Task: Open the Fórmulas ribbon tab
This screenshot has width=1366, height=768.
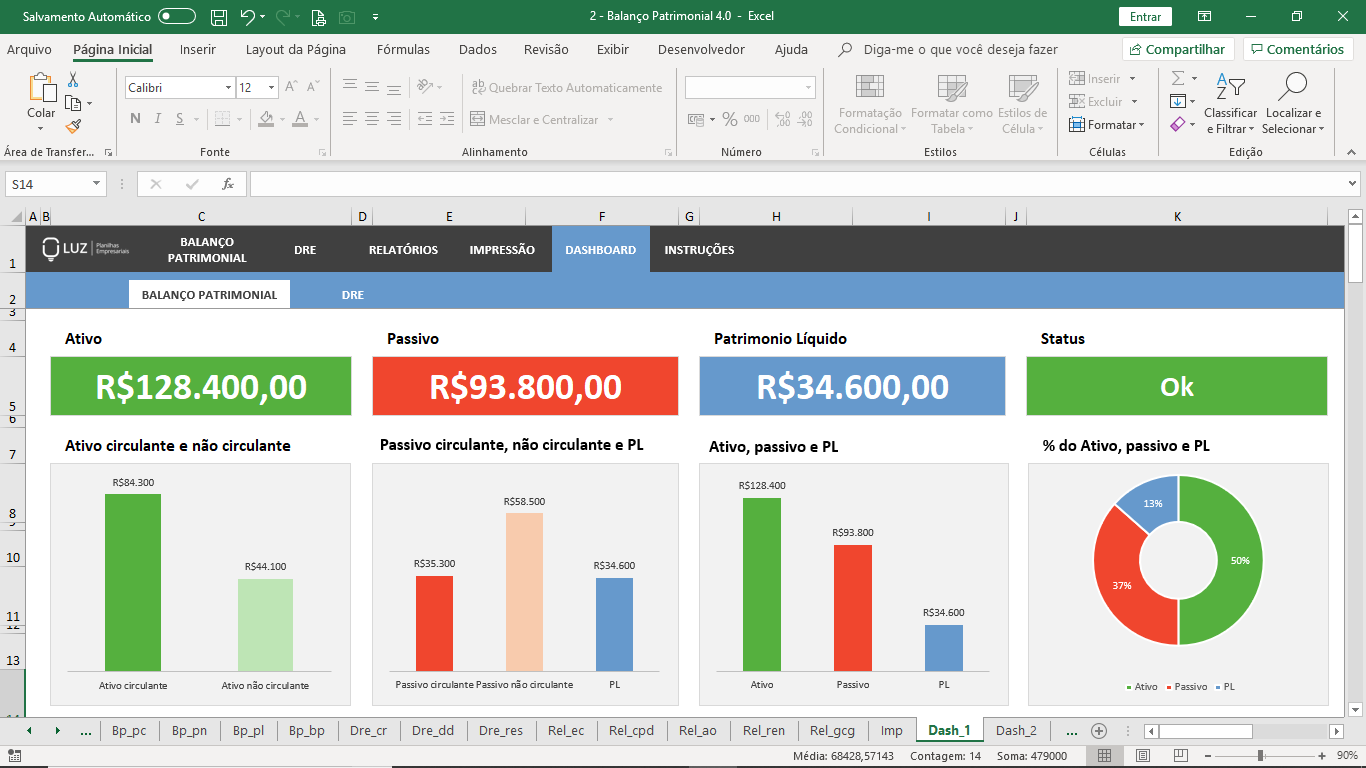Action: pos(403,49)
